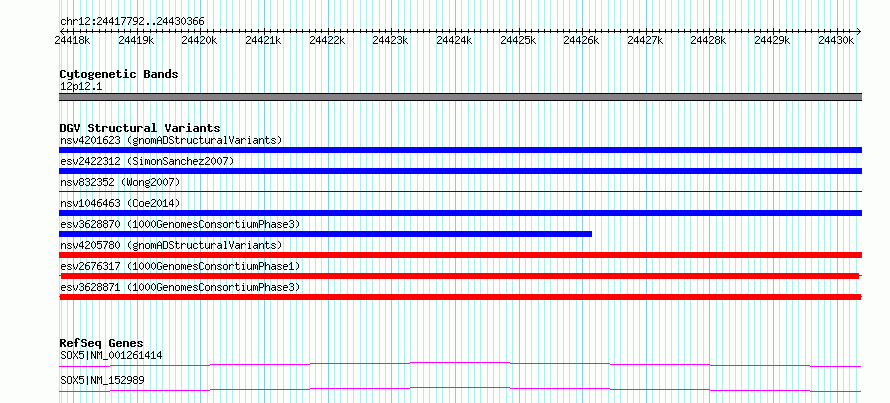The height and width of the screenshot is (403, 890).
Task: Click the blue bar under esv2422312
Action: 460,171
